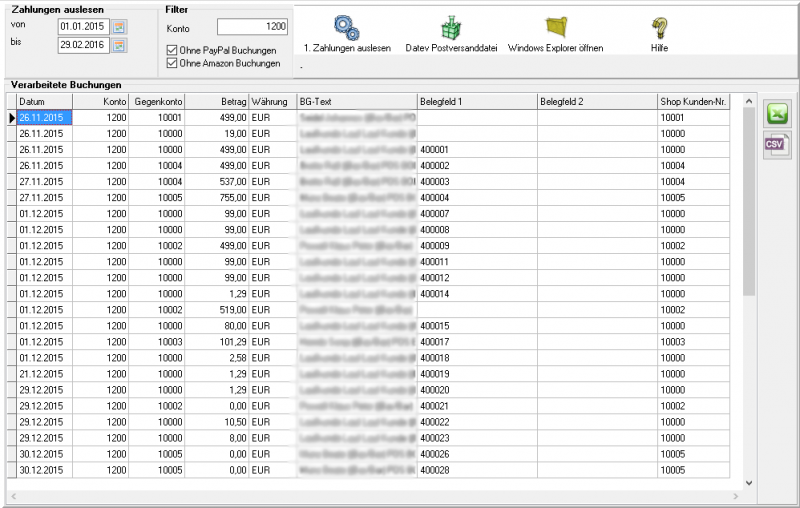Open the Hilfe help icon
The height and width of the screenshot is (508, 800).
pyautogui.click(x=658, y=28)
